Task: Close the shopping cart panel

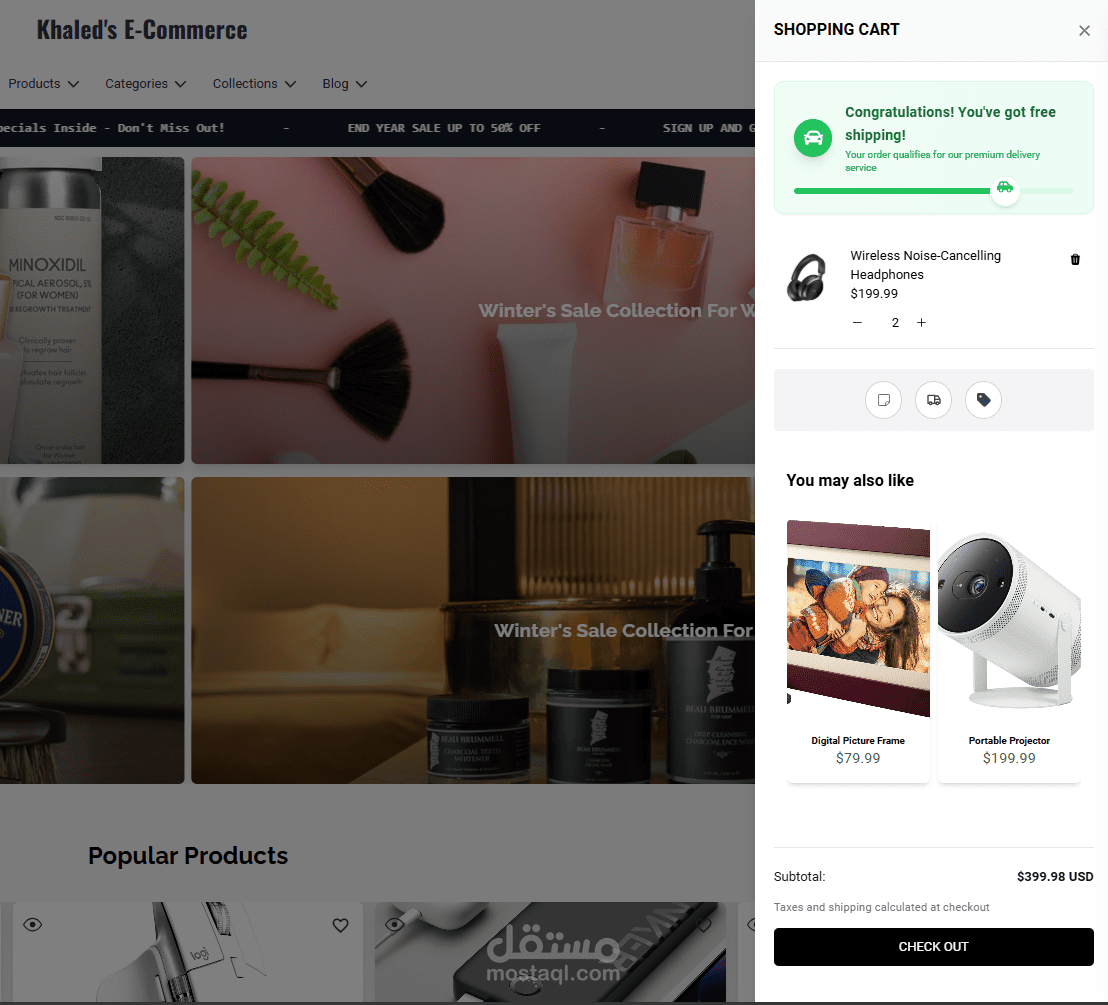Action: tap(1084, 30)
